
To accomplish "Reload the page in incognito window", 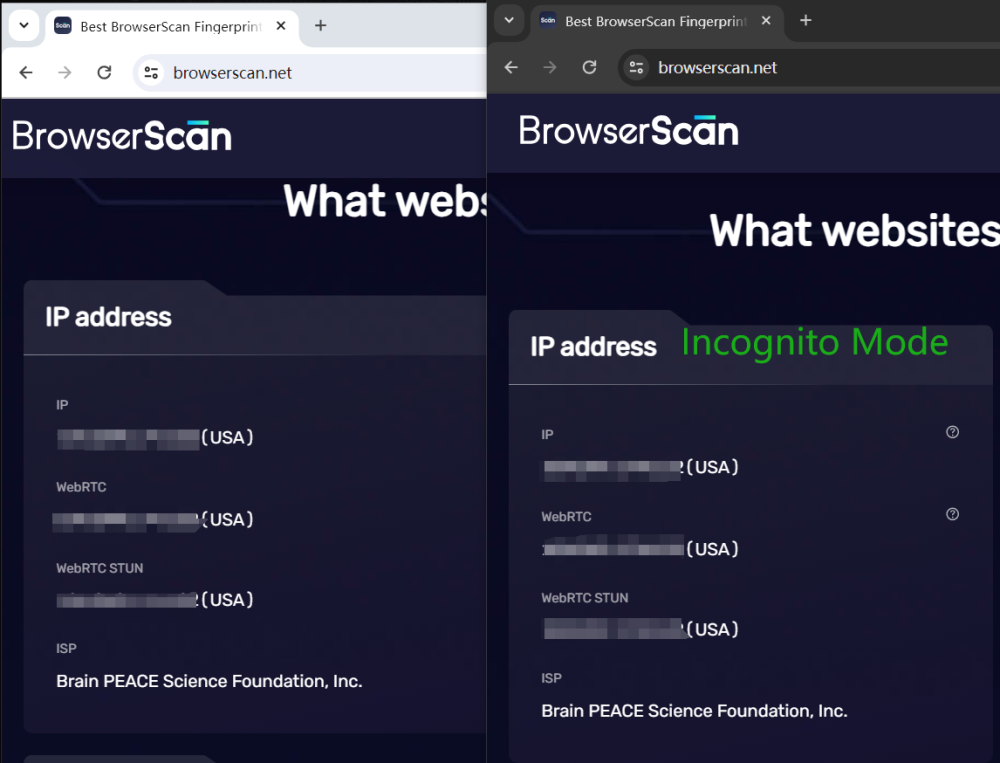I will (589, 68).
